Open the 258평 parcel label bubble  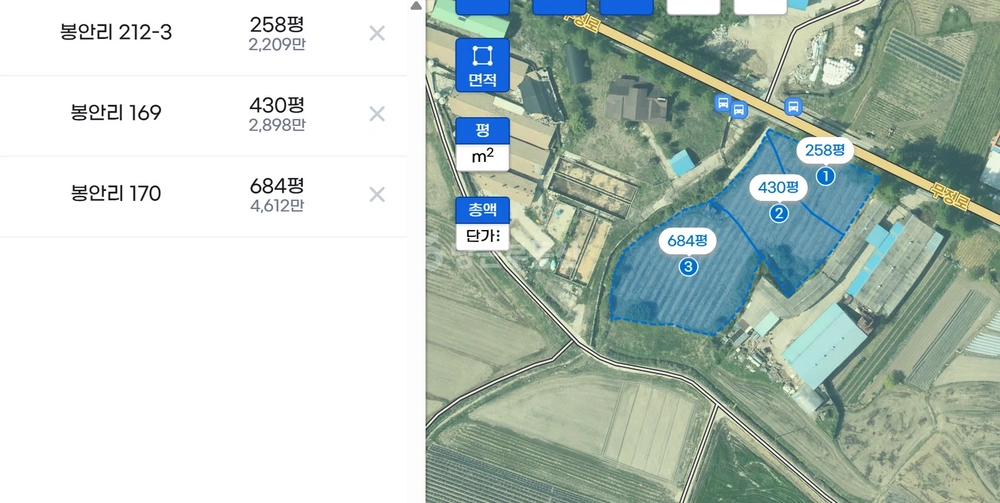[x=825, y=150]
